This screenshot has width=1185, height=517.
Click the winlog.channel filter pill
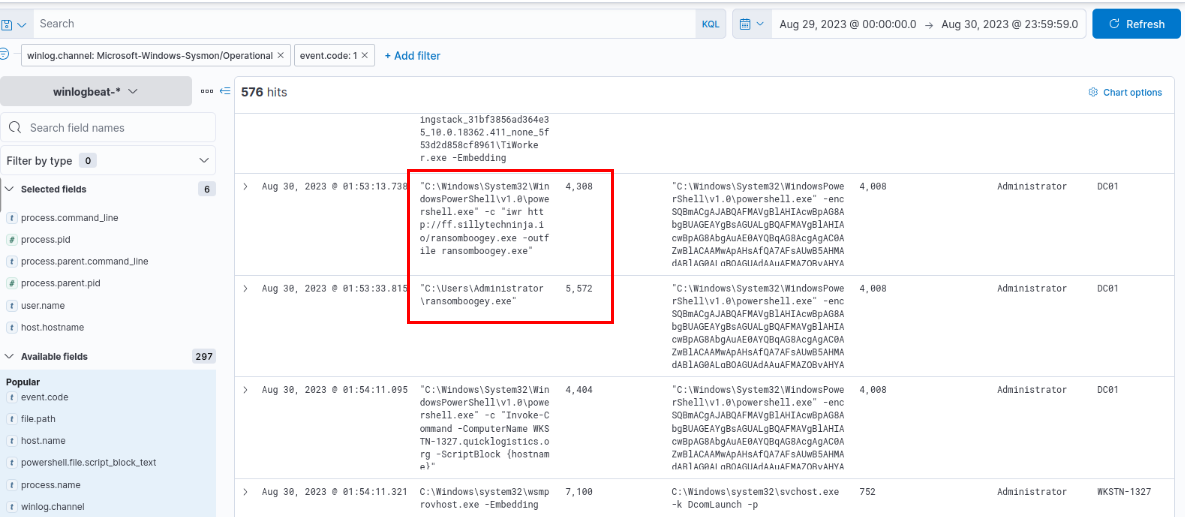point(149,55)
